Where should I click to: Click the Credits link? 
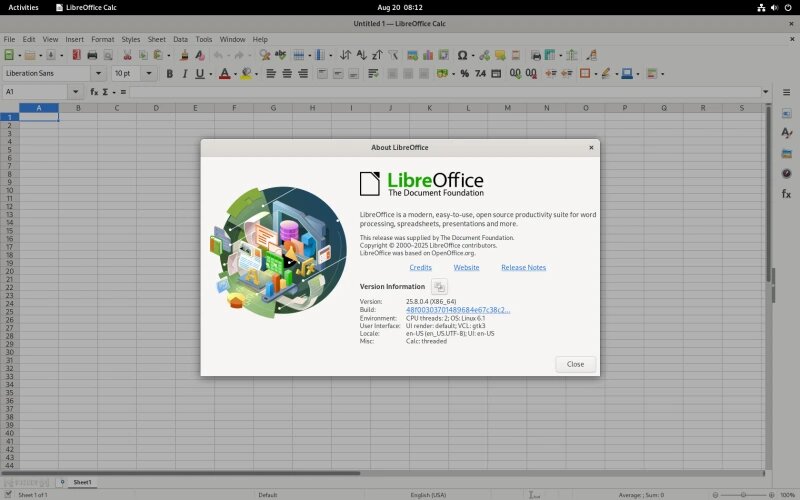tap(420, 267)
